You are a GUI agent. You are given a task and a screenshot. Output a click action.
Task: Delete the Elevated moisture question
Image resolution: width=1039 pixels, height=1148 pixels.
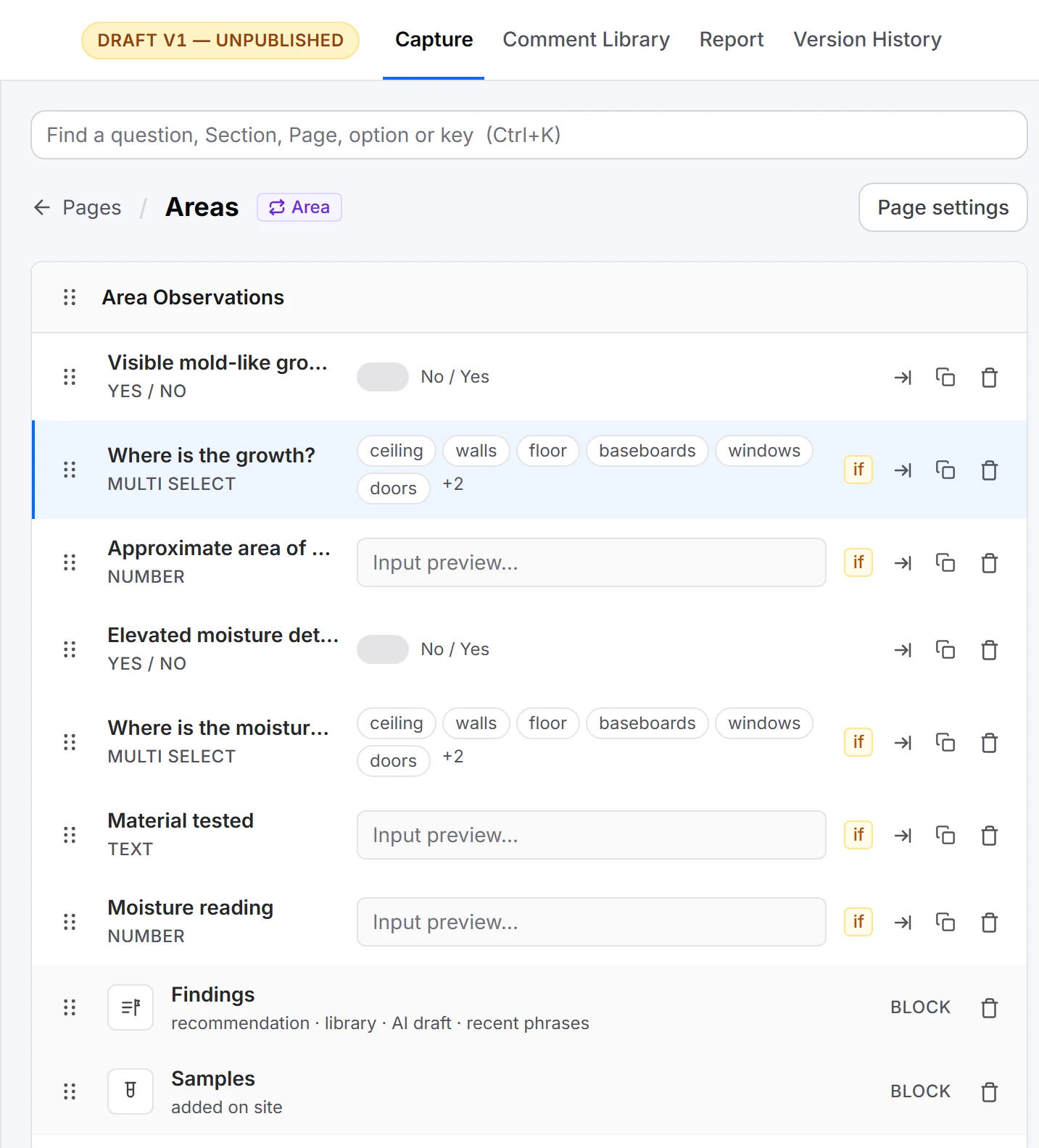tap(989, 650)
